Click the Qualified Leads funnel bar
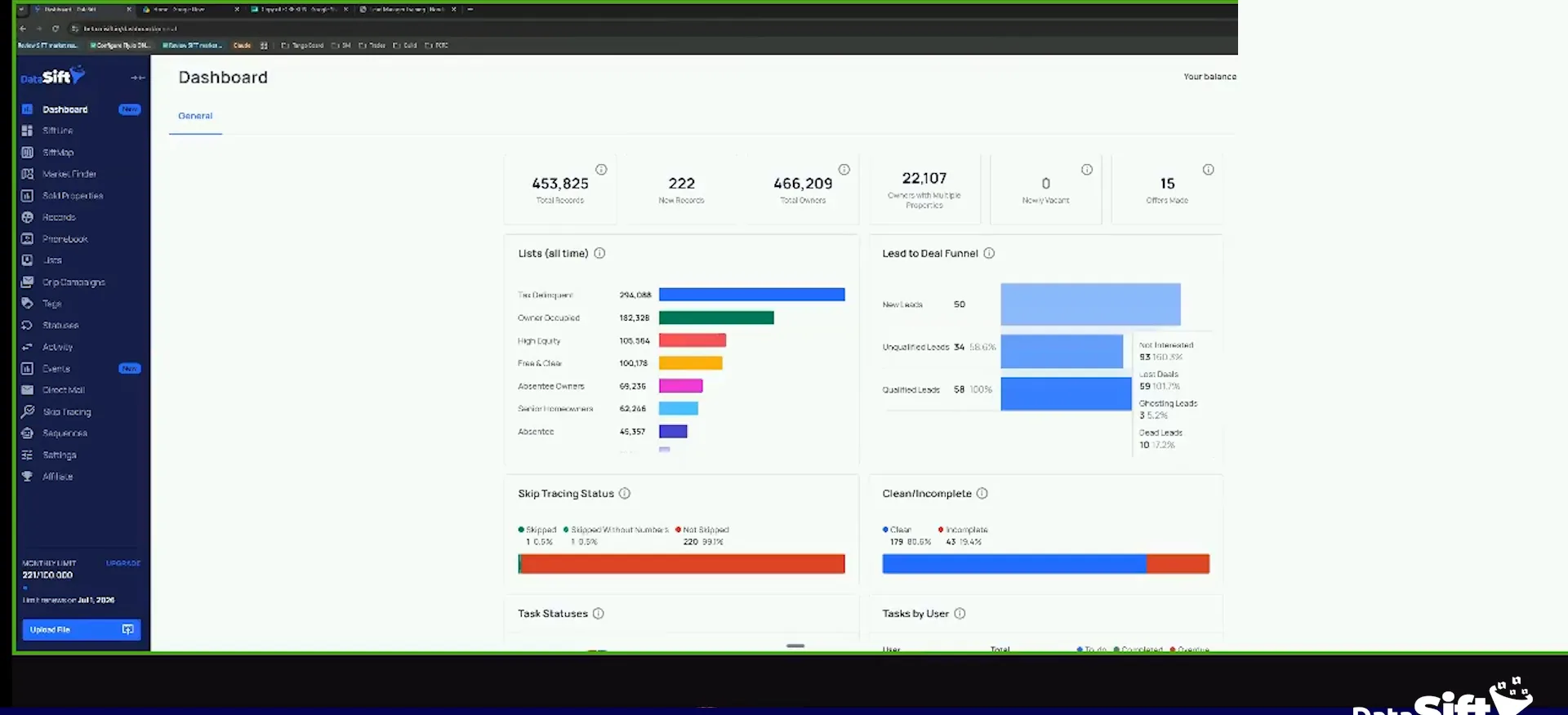The width and height of the screenshot is (1568, 715). coord(1066,393)
